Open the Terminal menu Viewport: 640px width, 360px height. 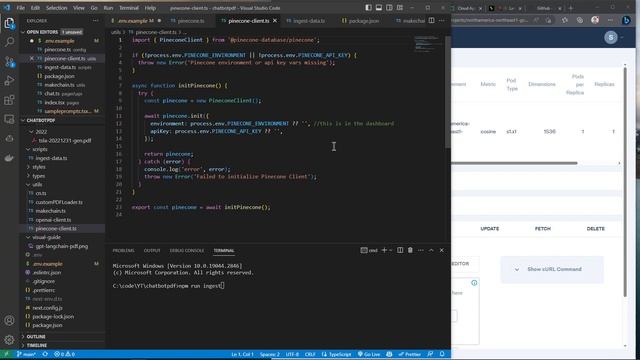(129, 8)
